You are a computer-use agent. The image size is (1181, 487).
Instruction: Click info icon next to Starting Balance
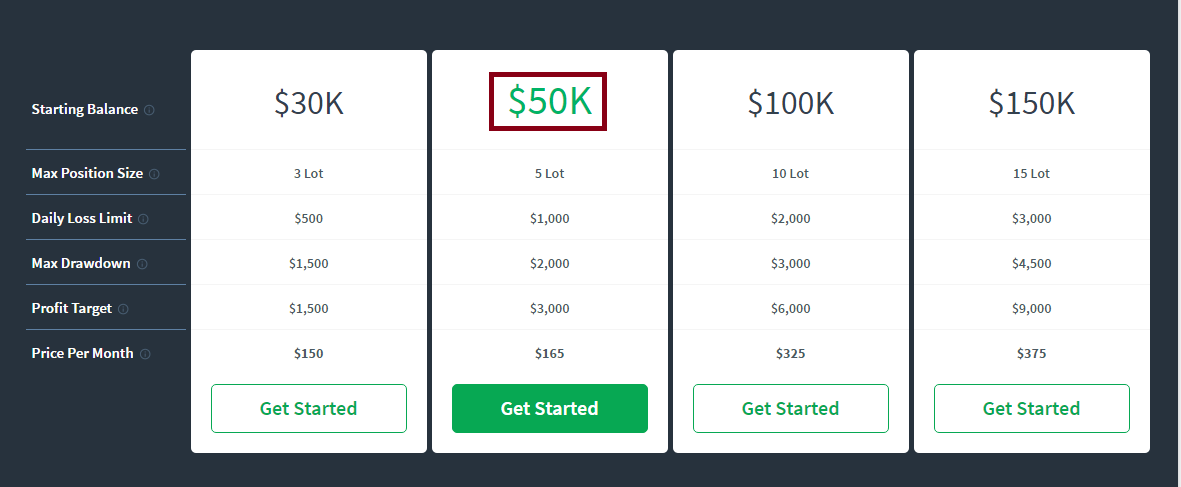pyautogui.click(x=149, y=110)
